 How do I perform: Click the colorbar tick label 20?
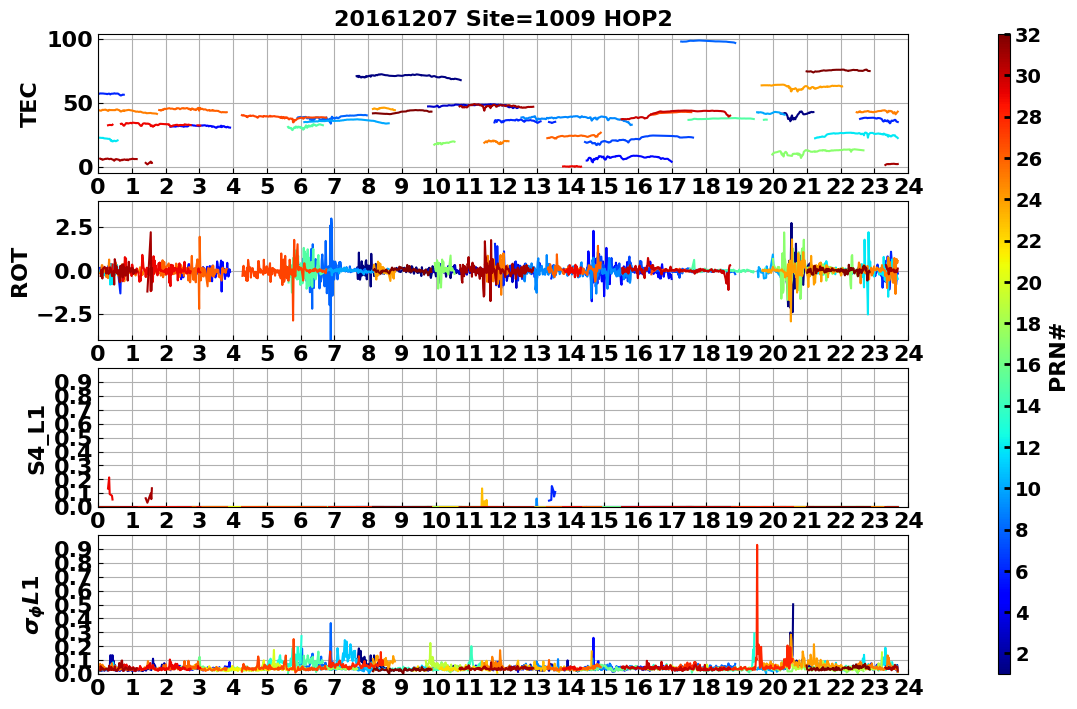point(1028,282)
